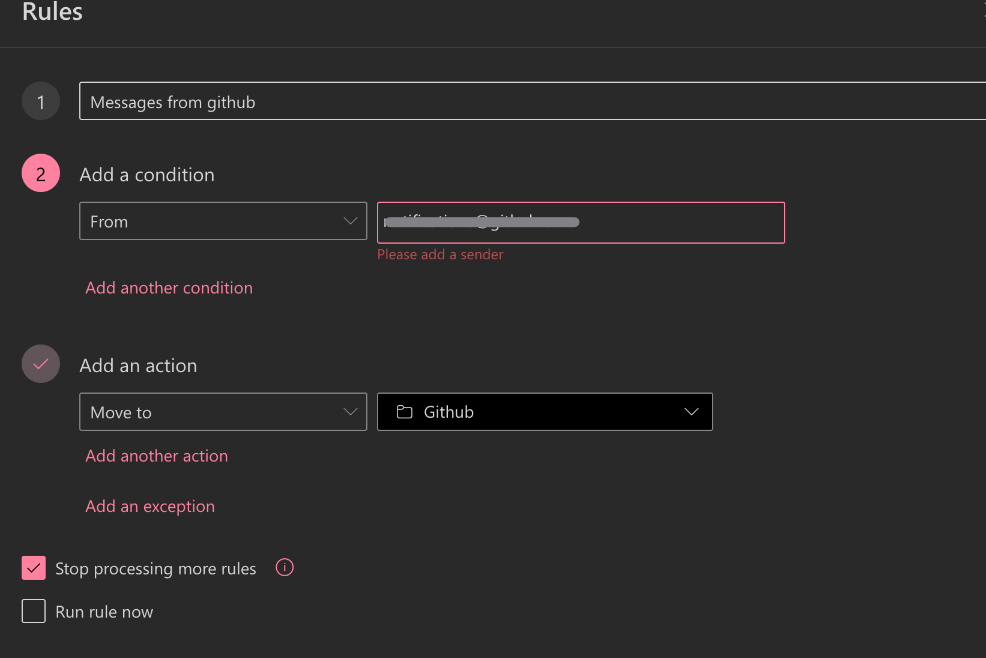Click the Add an action heading
Screen dimensions: 986x658
click(138, 366)
